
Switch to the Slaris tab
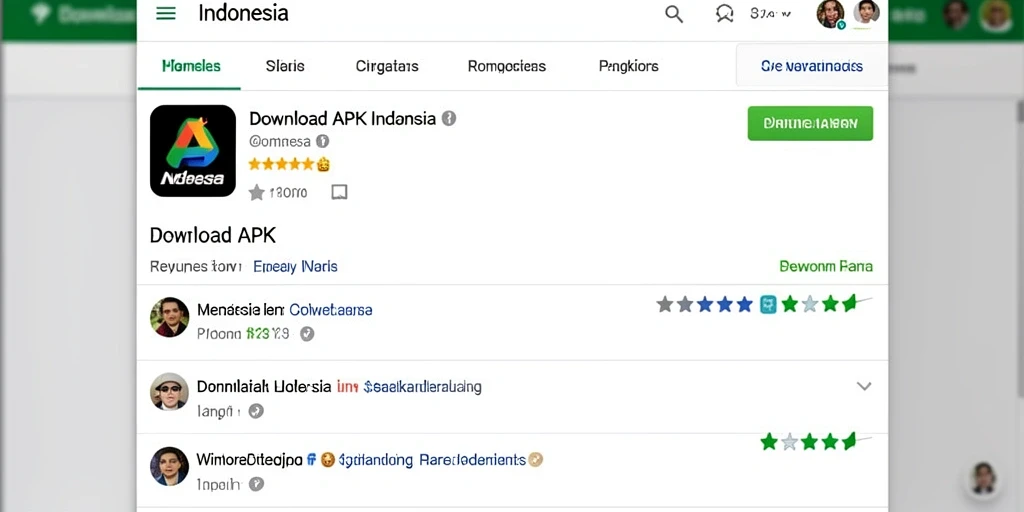tap(285, 66)
